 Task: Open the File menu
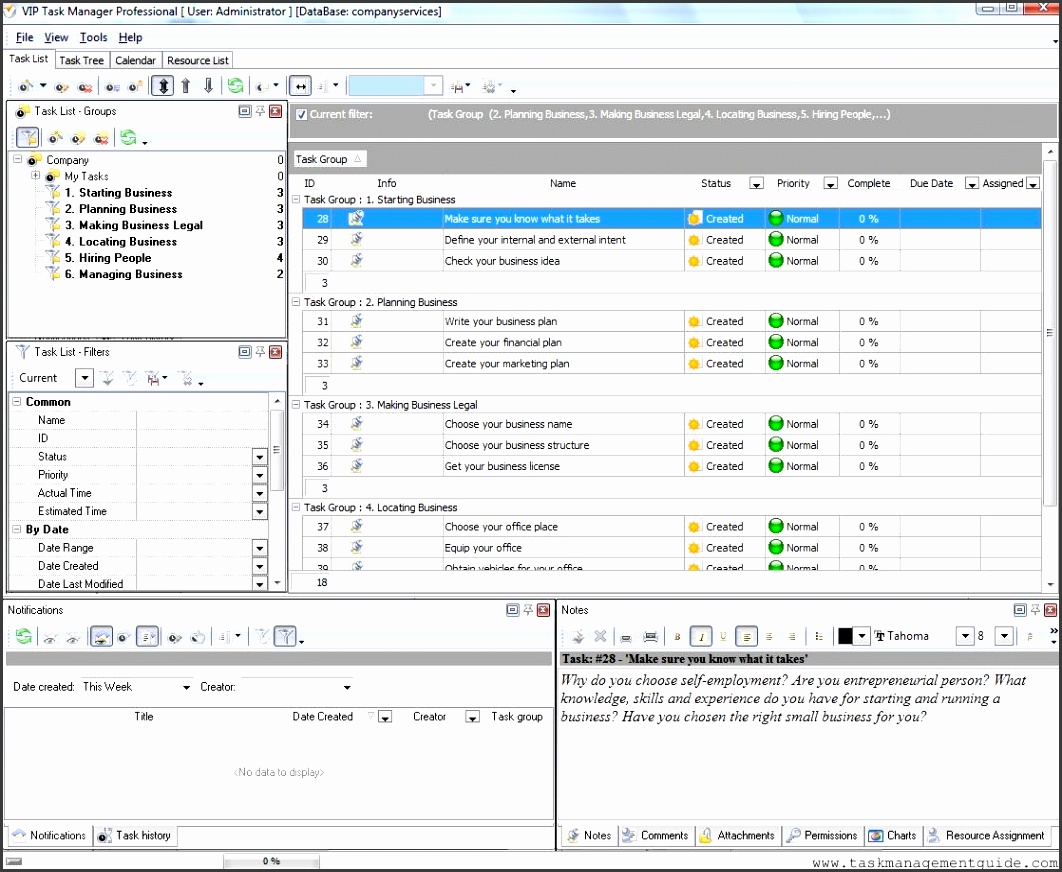(x=24, y=37)
